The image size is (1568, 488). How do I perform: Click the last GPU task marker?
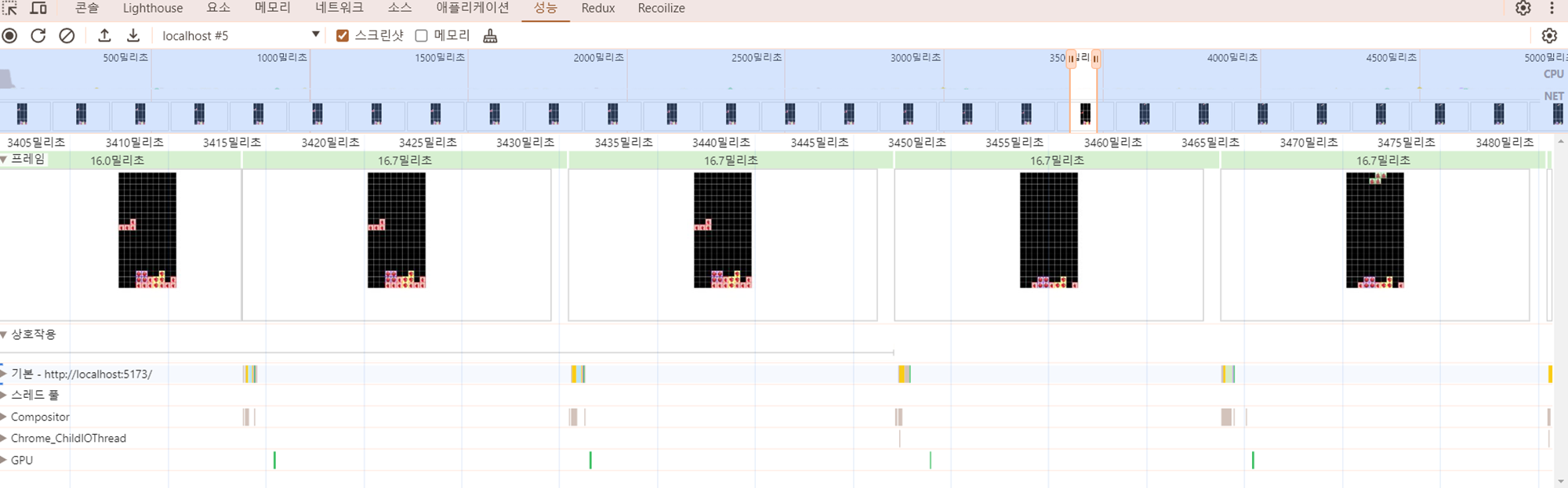click(1253, 460)
